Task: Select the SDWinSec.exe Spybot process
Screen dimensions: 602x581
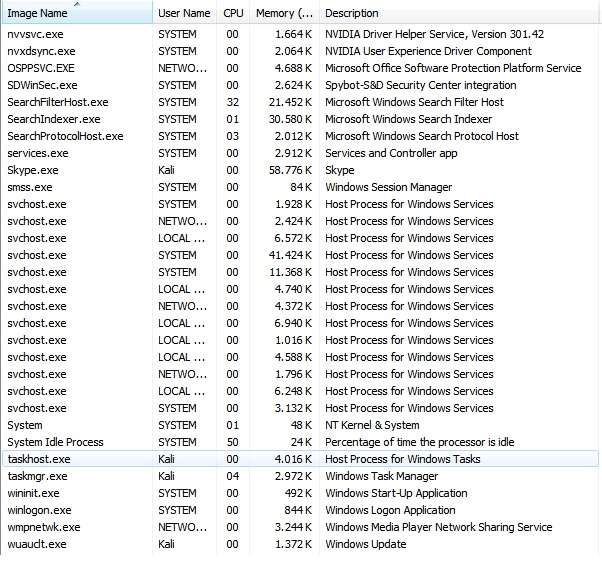Action: 42,85
